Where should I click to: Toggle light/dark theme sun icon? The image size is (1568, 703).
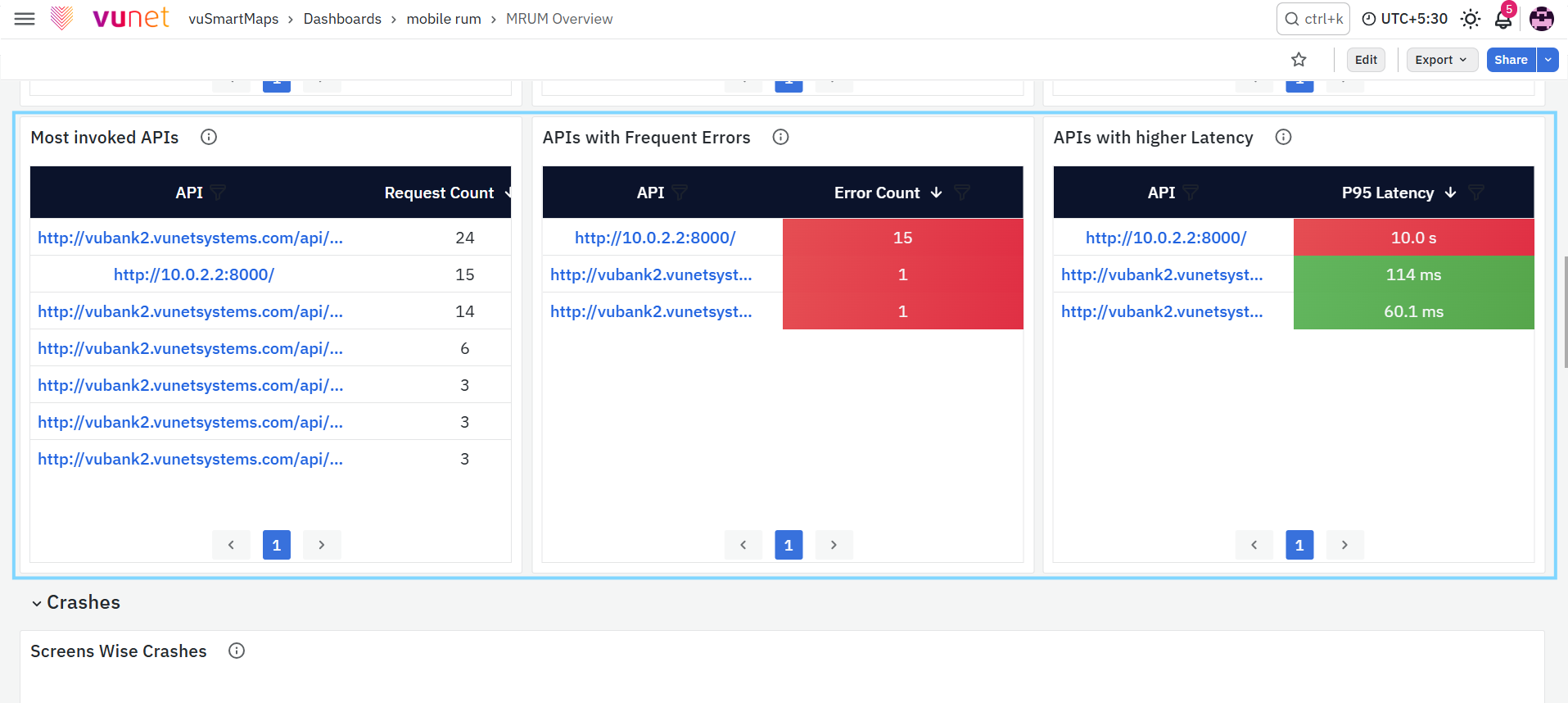click(x=1471, y=19)
